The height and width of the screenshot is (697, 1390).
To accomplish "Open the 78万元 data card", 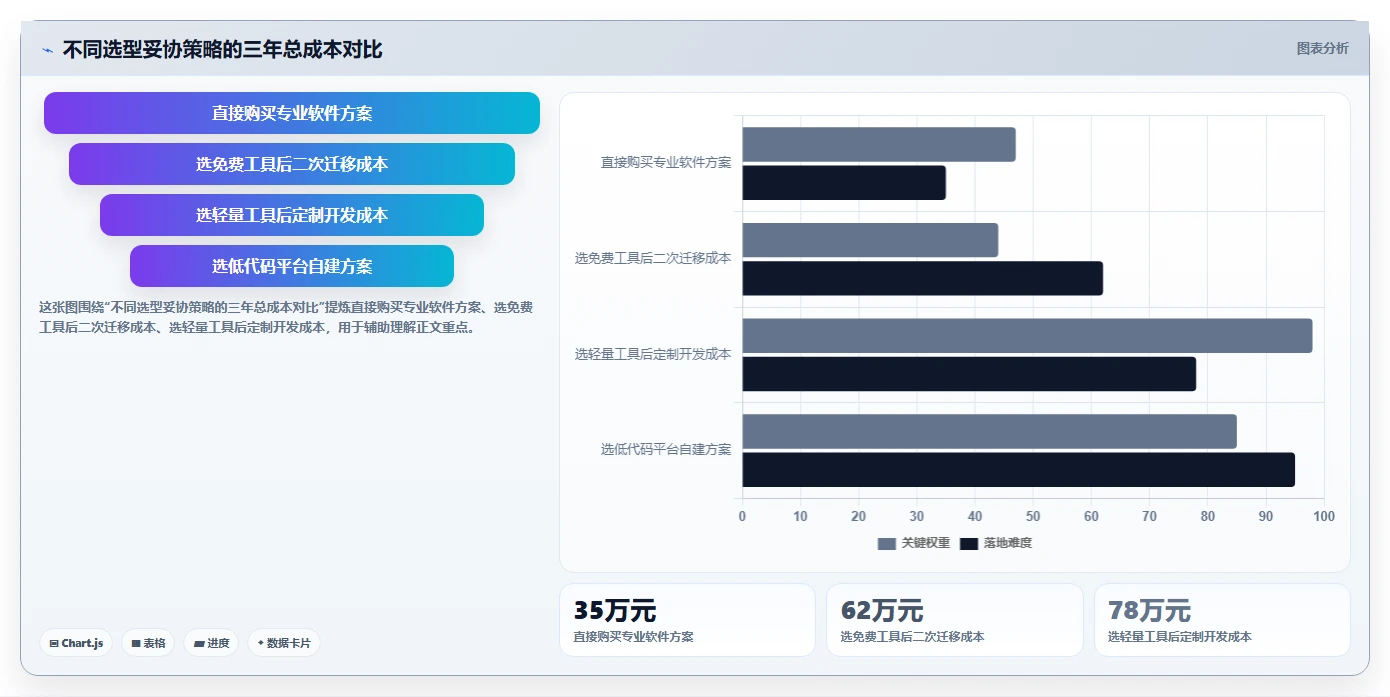I will point(1222,620).
